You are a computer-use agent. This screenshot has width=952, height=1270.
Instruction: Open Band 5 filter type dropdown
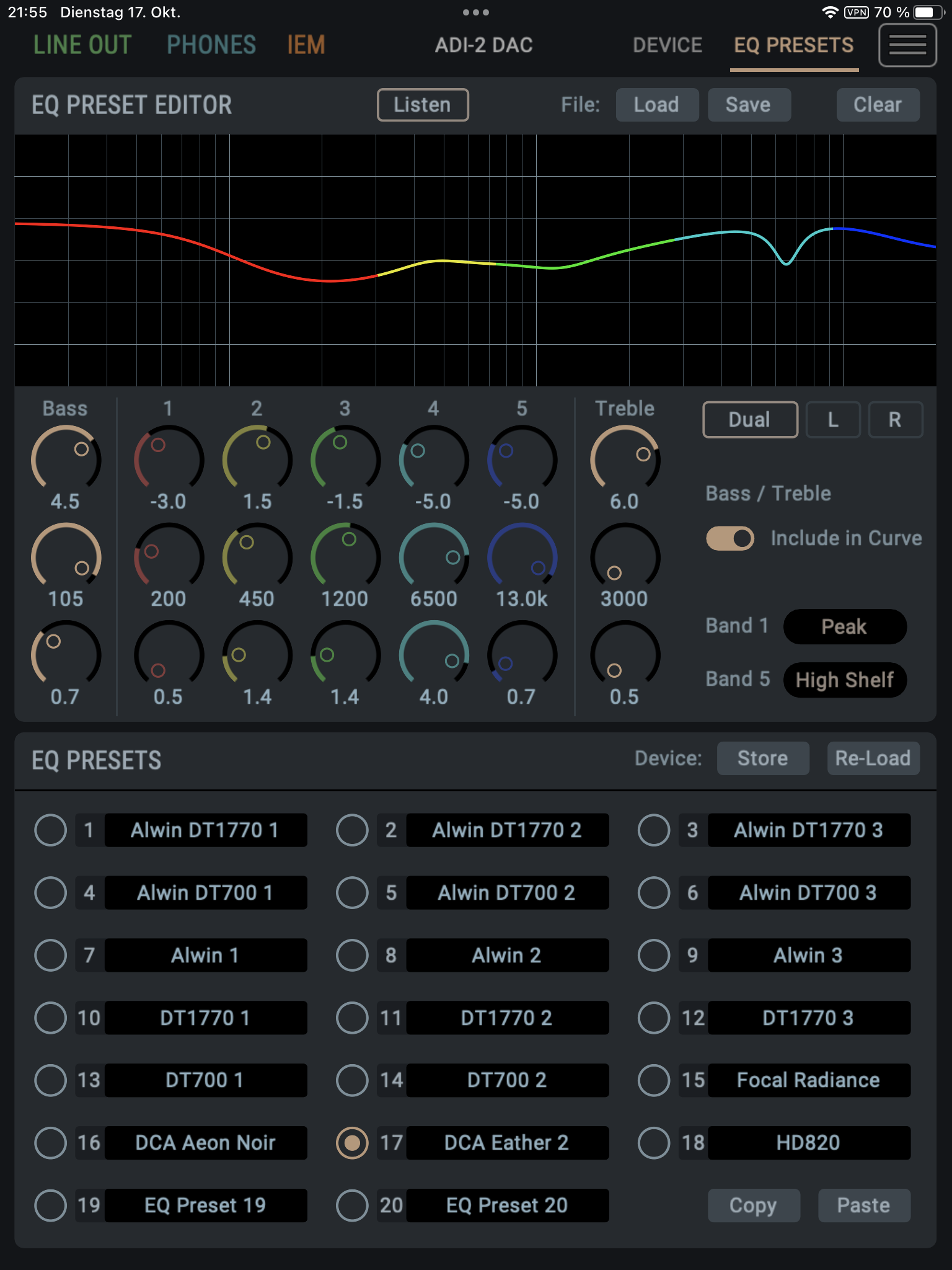coord(845,680)
